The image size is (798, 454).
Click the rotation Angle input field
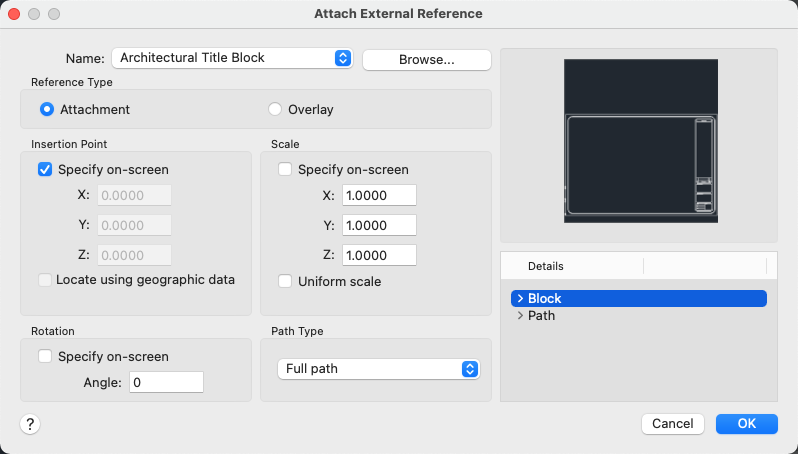click(x=166, y=382)
